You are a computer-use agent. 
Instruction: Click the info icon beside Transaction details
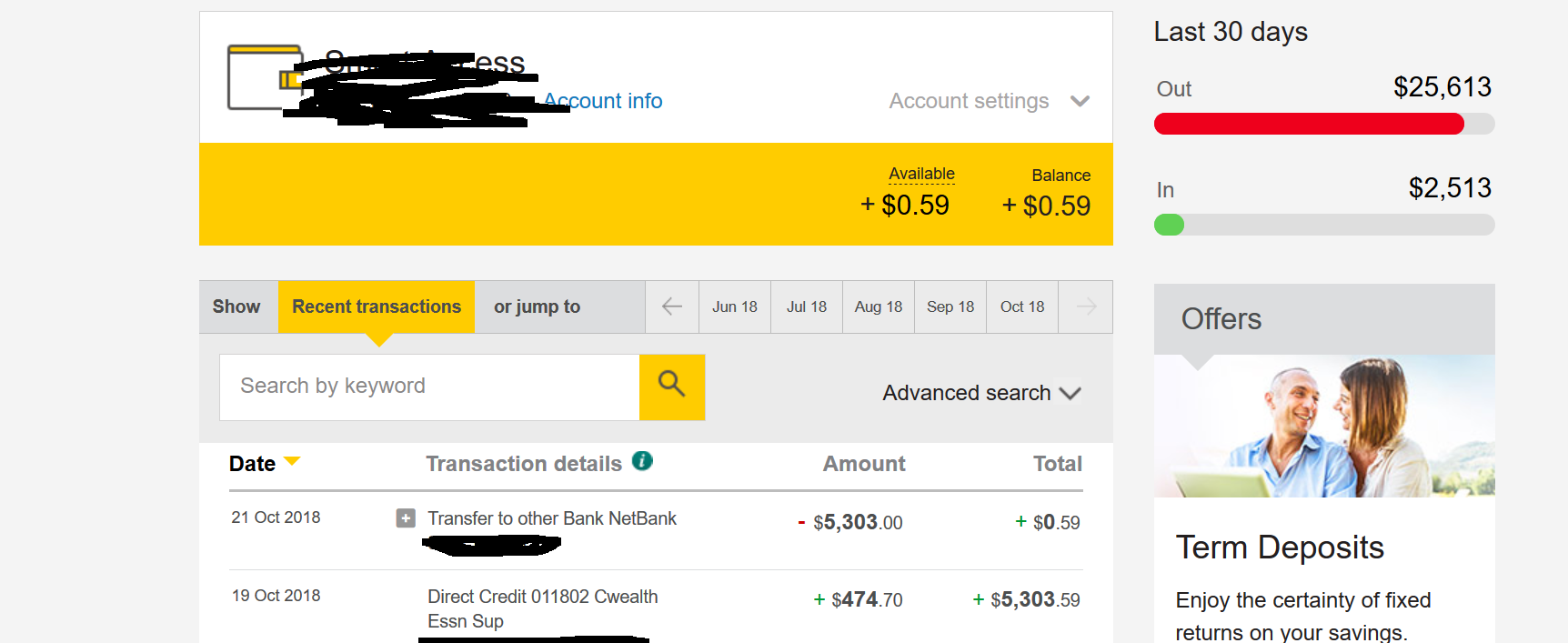(x=642, y=461)
